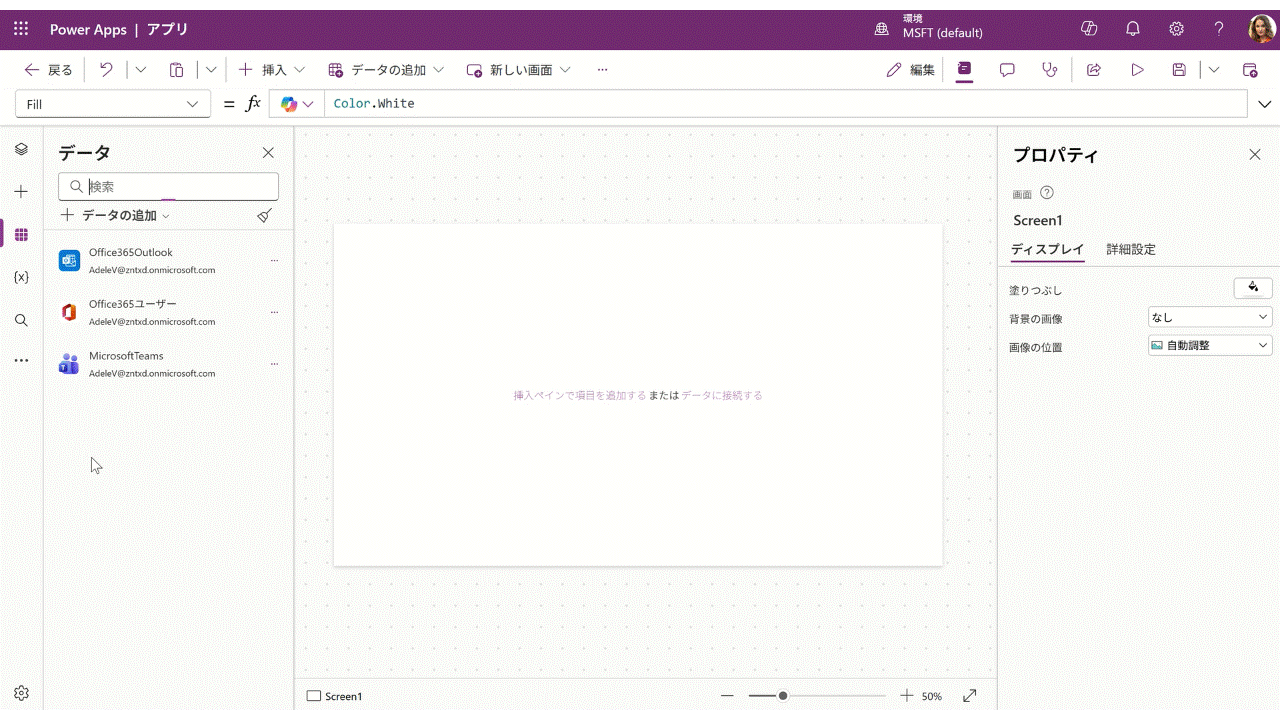Click the Share app icon
This screenshot has width=1280, height=720.
pyautogui.click(x=1094, y=70)
